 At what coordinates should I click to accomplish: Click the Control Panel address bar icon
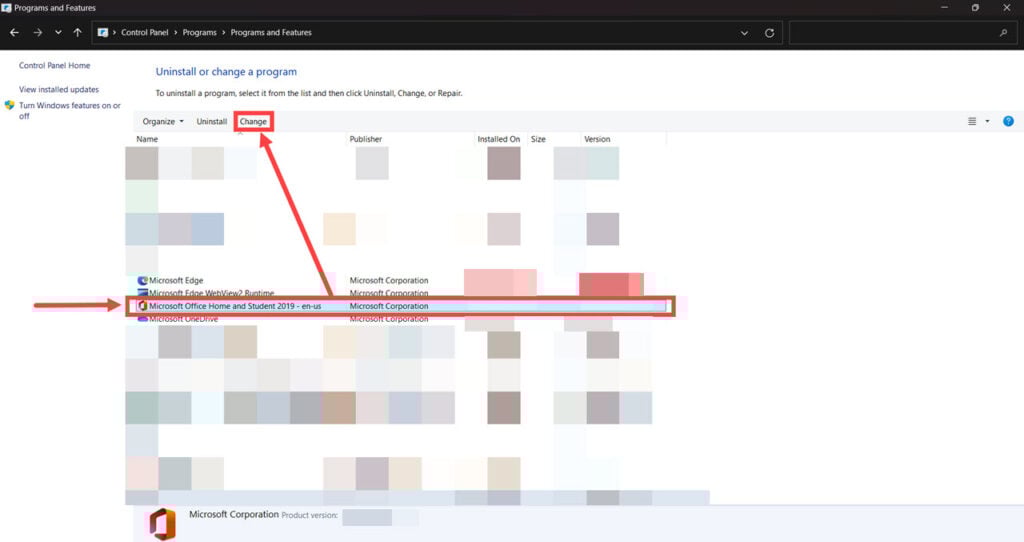pyautogui.click(x=103, y=33)
